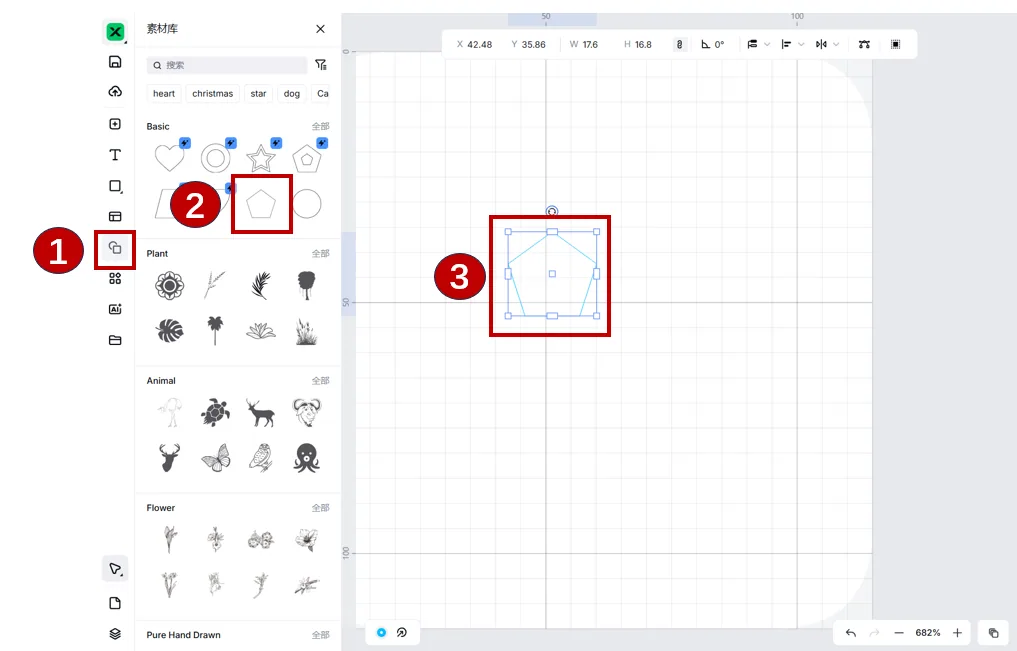Select the rectangle shape tool
Screen dimensions: 1017x651
point(115,186)
